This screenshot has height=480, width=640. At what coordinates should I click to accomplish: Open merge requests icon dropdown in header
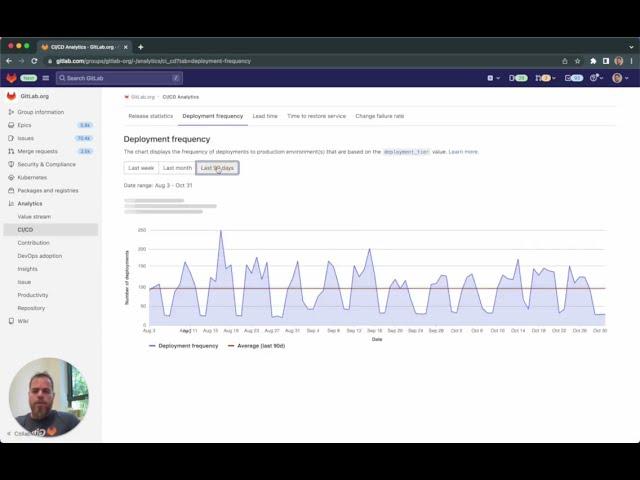(x=545, y=78)
